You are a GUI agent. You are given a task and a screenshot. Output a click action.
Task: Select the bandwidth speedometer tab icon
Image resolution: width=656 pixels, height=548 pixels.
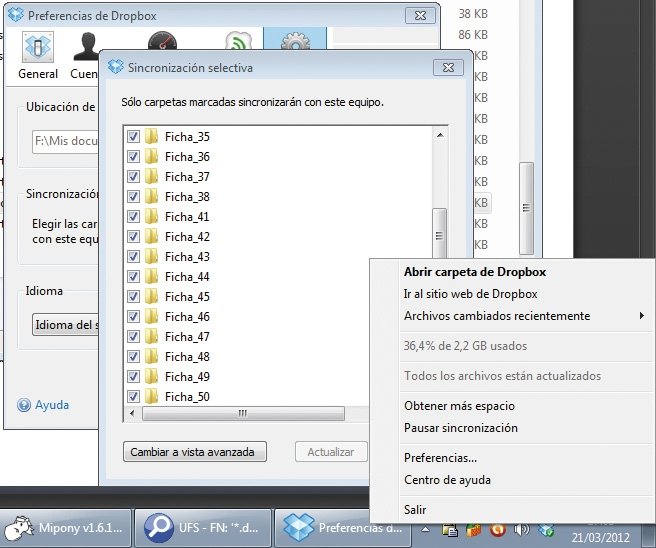tap(162, 41)
